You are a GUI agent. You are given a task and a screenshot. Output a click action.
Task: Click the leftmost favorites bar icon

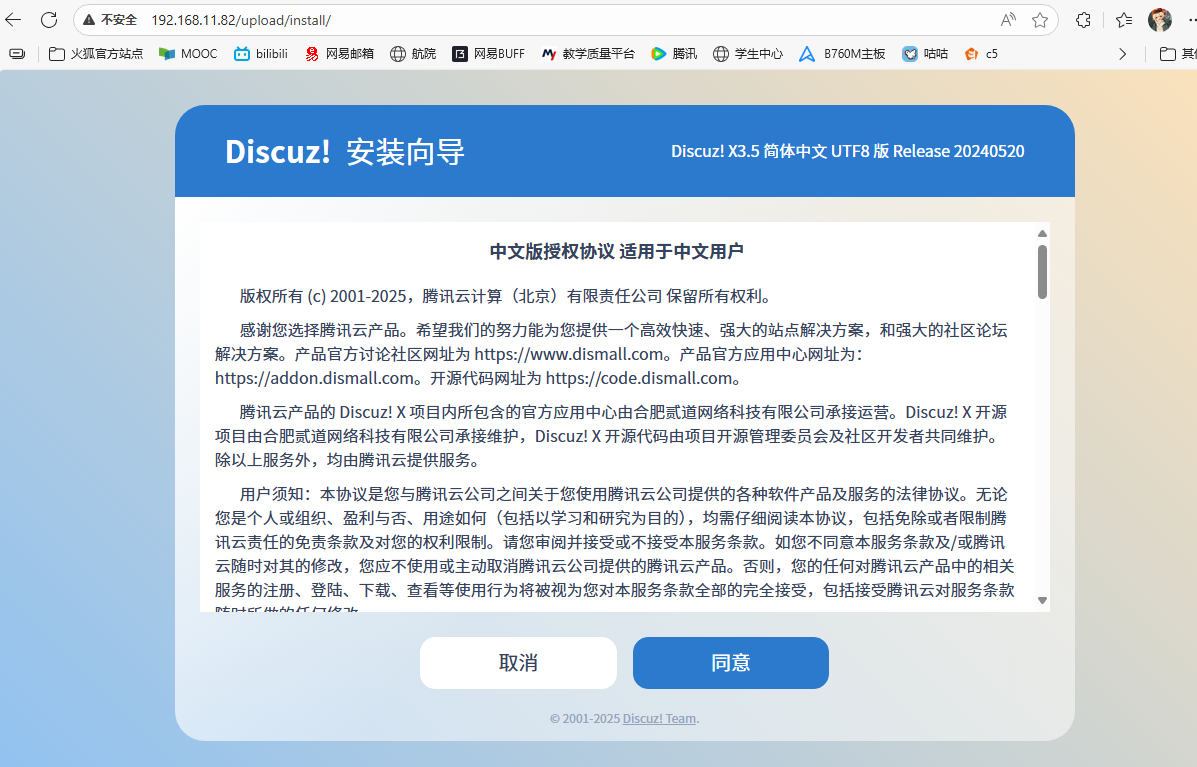(17, 53)
